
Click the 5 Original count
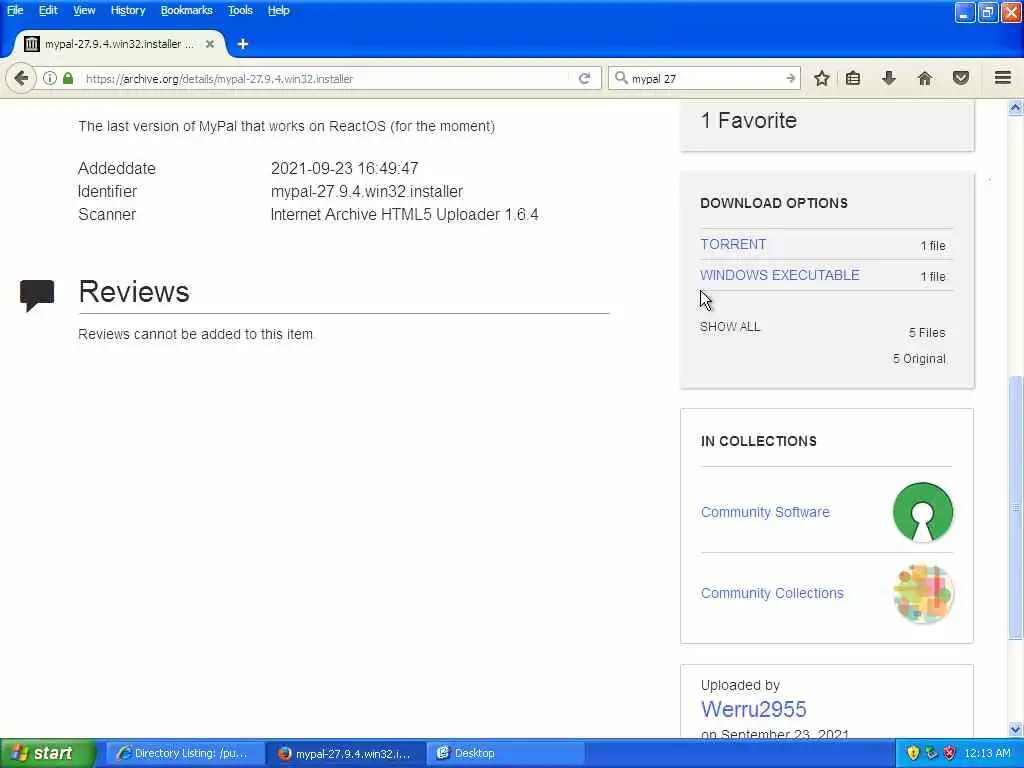point(919,359)
